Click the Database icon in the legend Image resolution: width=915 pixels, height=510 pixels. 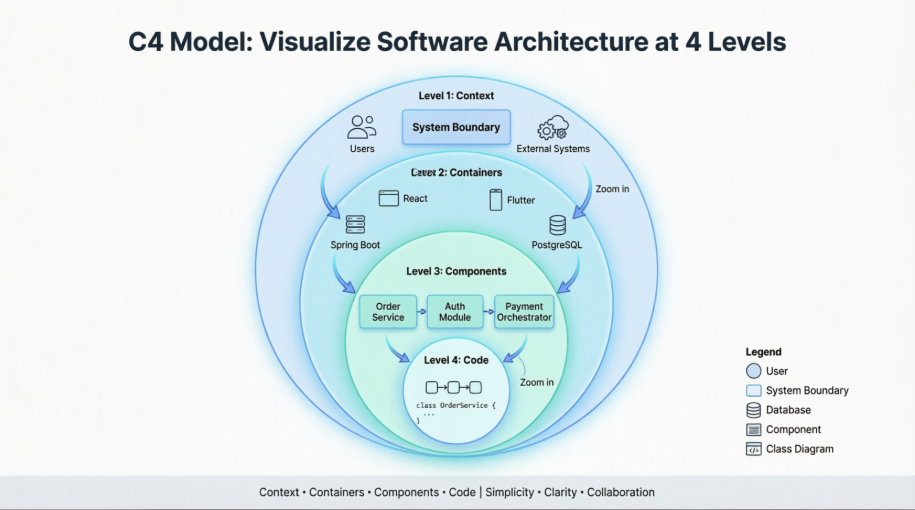point(754,410)
